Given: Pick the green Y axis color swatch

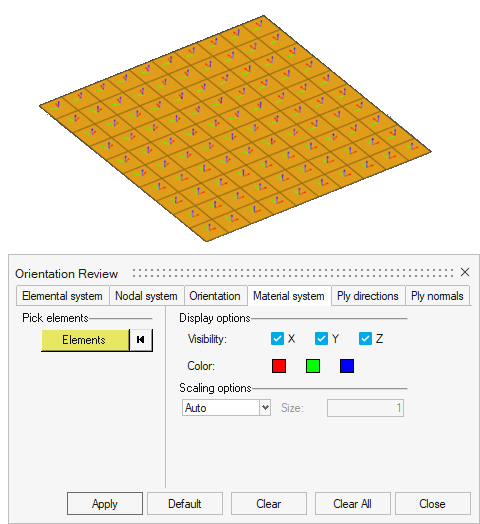Looking at the screenshot, I should click(313, 366).
